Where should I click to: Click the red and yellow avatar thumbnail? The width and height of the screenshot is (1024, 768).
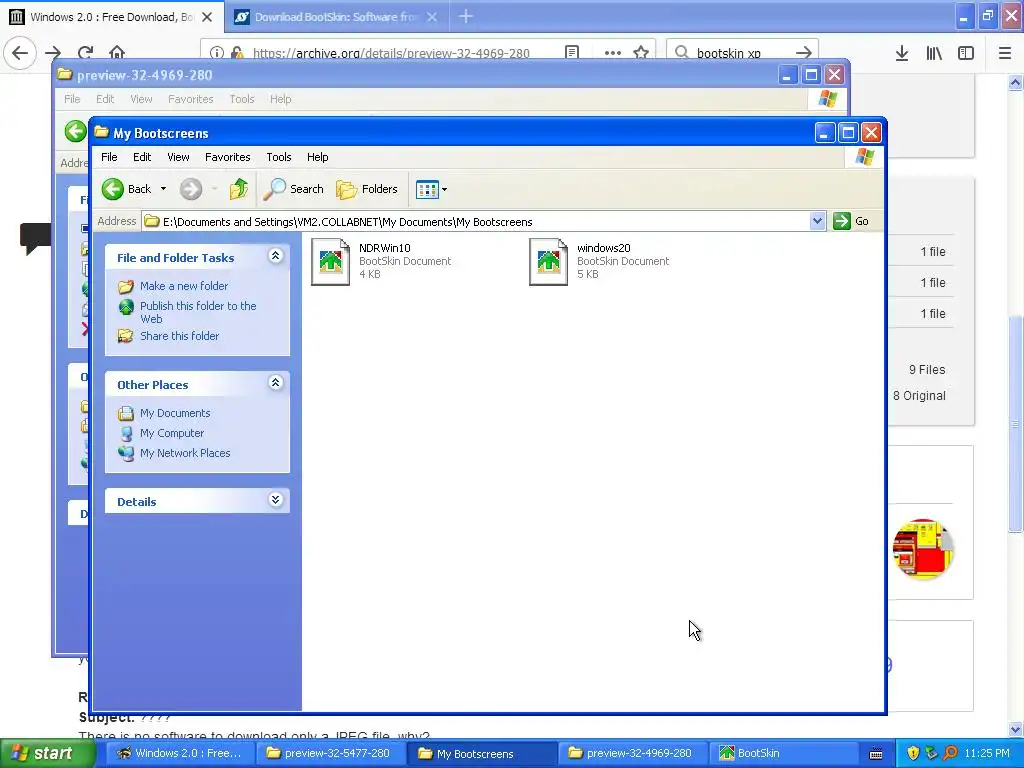[x=923, y=549]
